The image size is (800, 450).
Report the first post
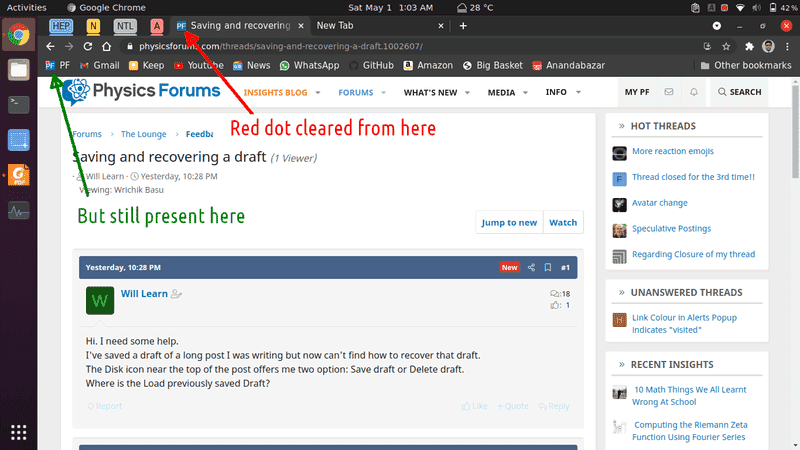(x=105, y=406)
